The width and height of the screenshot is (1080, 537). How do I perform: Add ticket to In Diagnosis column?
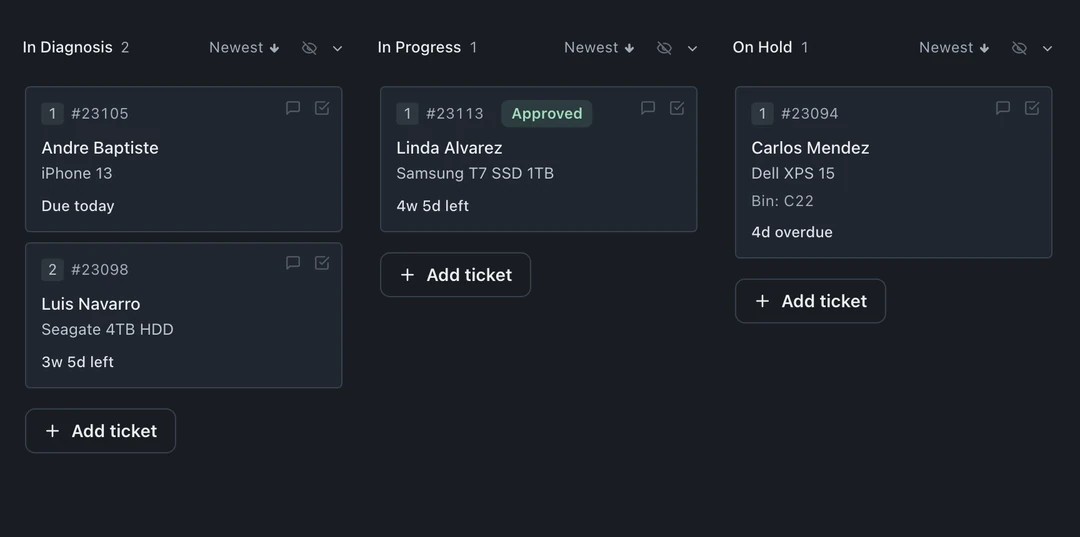pyautogui.click(x=101, y=431)
